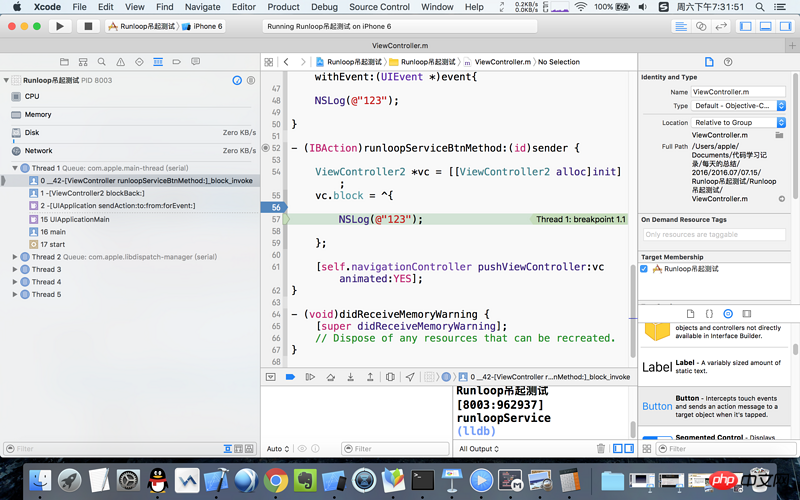Click the Stop button in Xcode toolbar
Screen dimensions: 800x500
point(88,26)
